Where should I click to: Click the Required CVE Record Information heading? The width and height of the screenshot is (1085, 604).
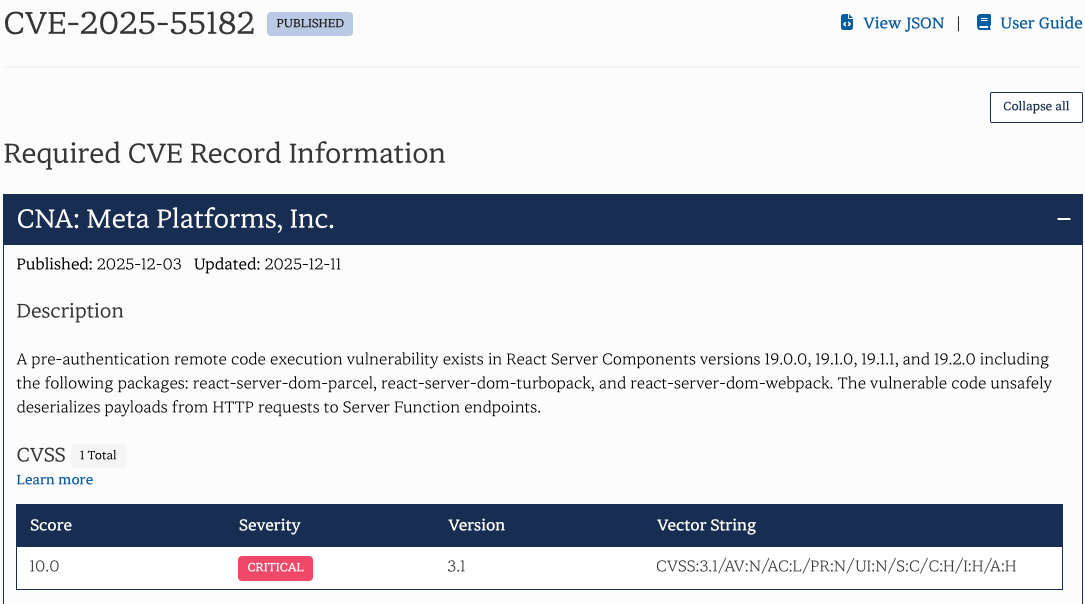[225, 154]
